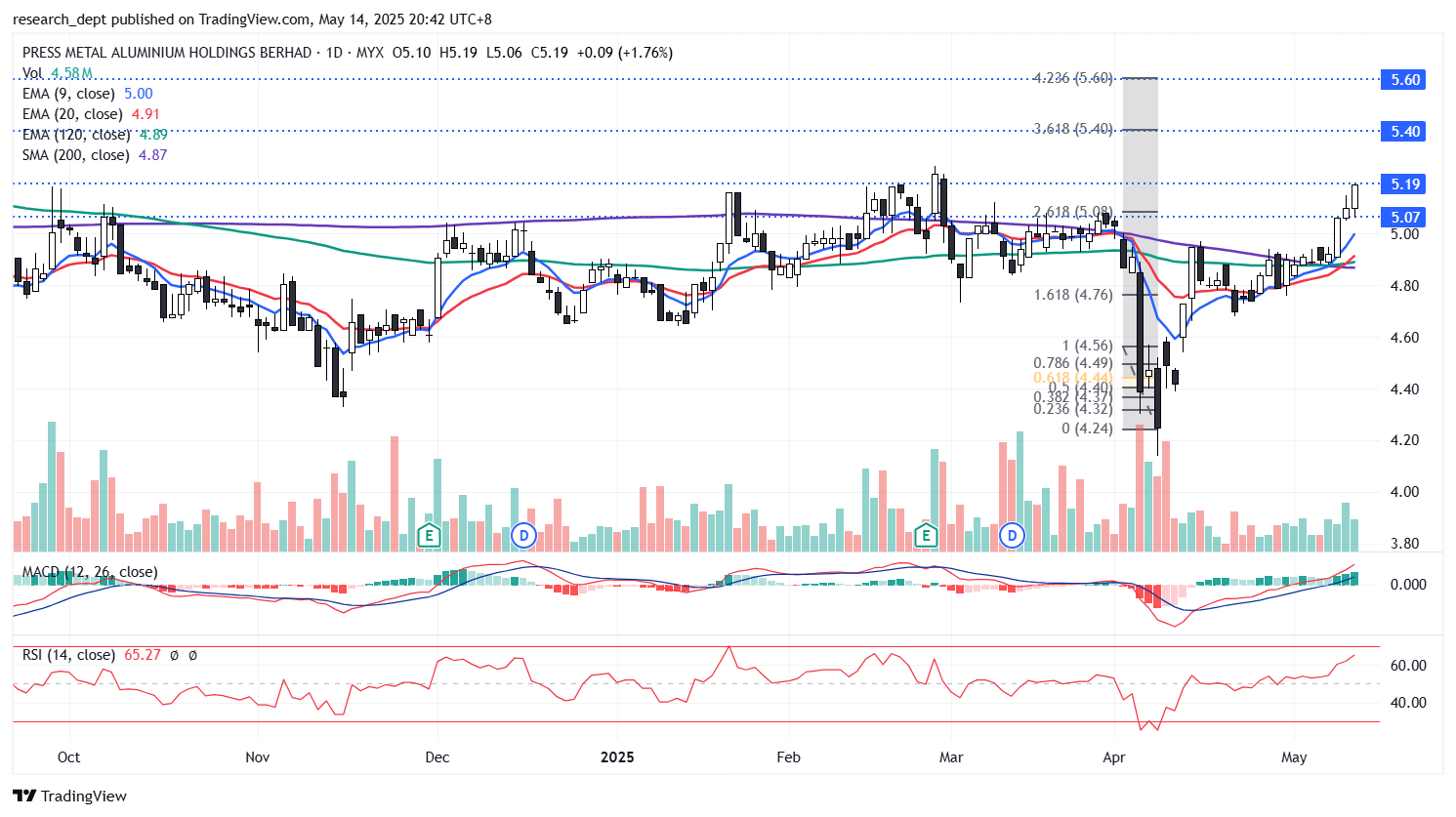
Task: Click the earnings E marker before March
Action: point(925,535)
